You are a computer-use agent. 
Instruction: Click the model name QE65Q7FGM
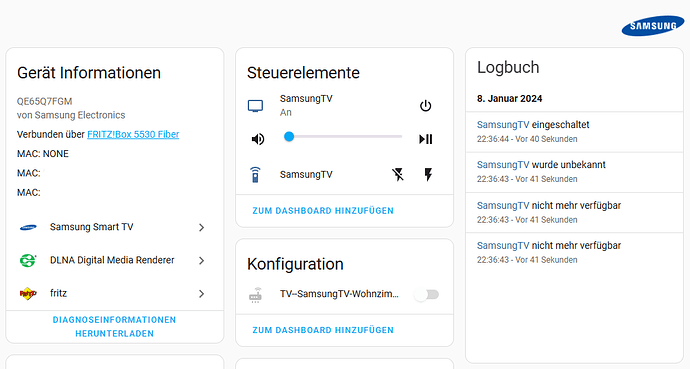point(44,102)
